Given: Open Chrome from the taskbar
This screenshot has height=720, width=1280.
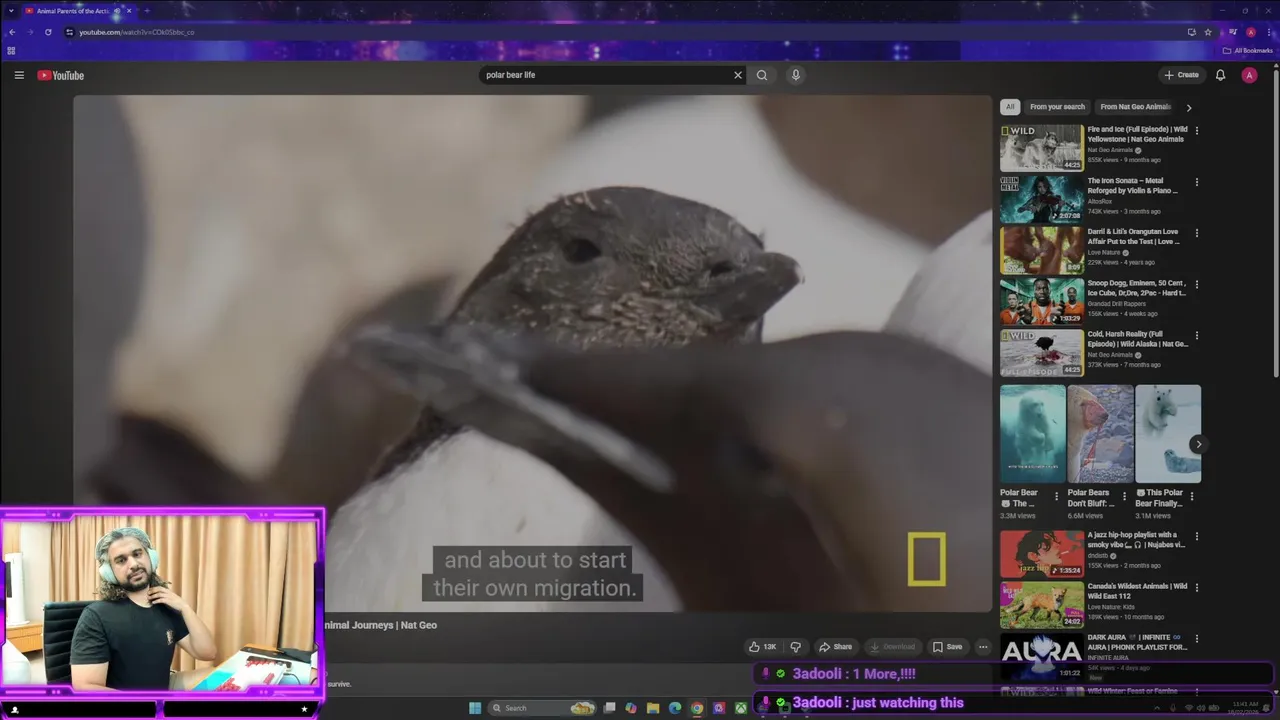Looking at the screenshot, I should tap(697, 708).
